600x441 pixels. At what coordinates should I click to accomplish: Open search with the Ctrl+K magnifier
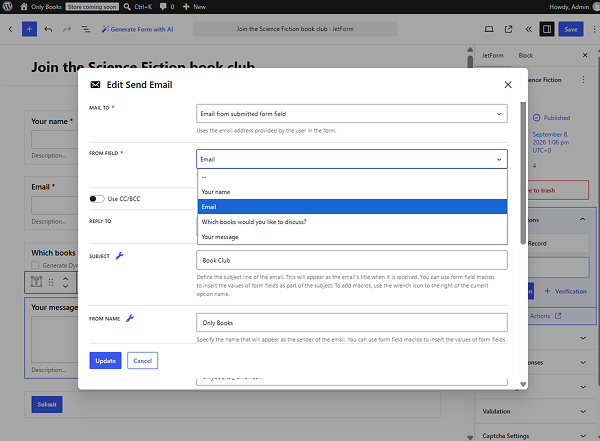138,7
